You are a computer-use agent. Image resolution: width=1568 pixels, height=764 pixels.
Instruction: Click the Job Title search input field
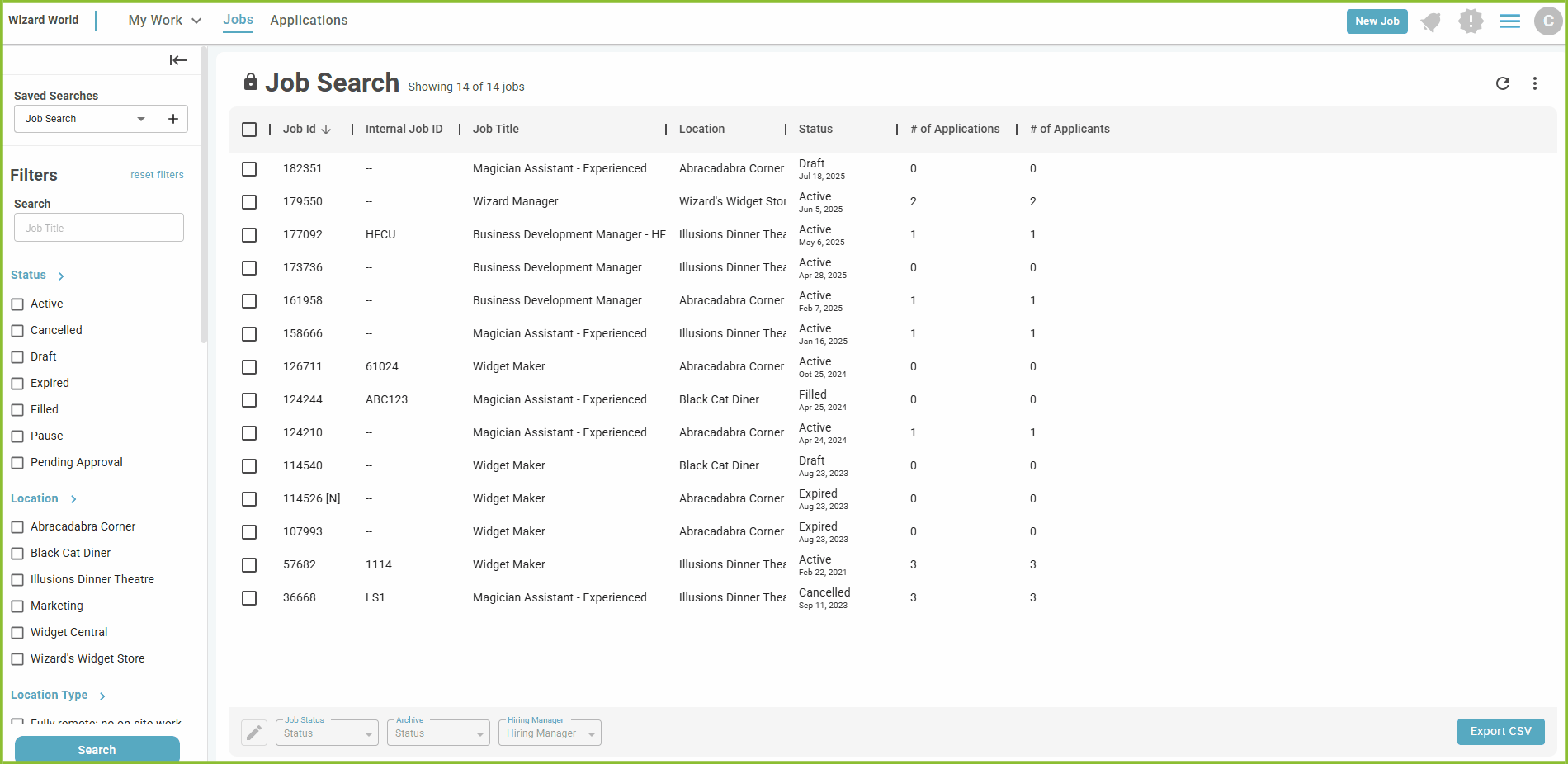[98, 228]
